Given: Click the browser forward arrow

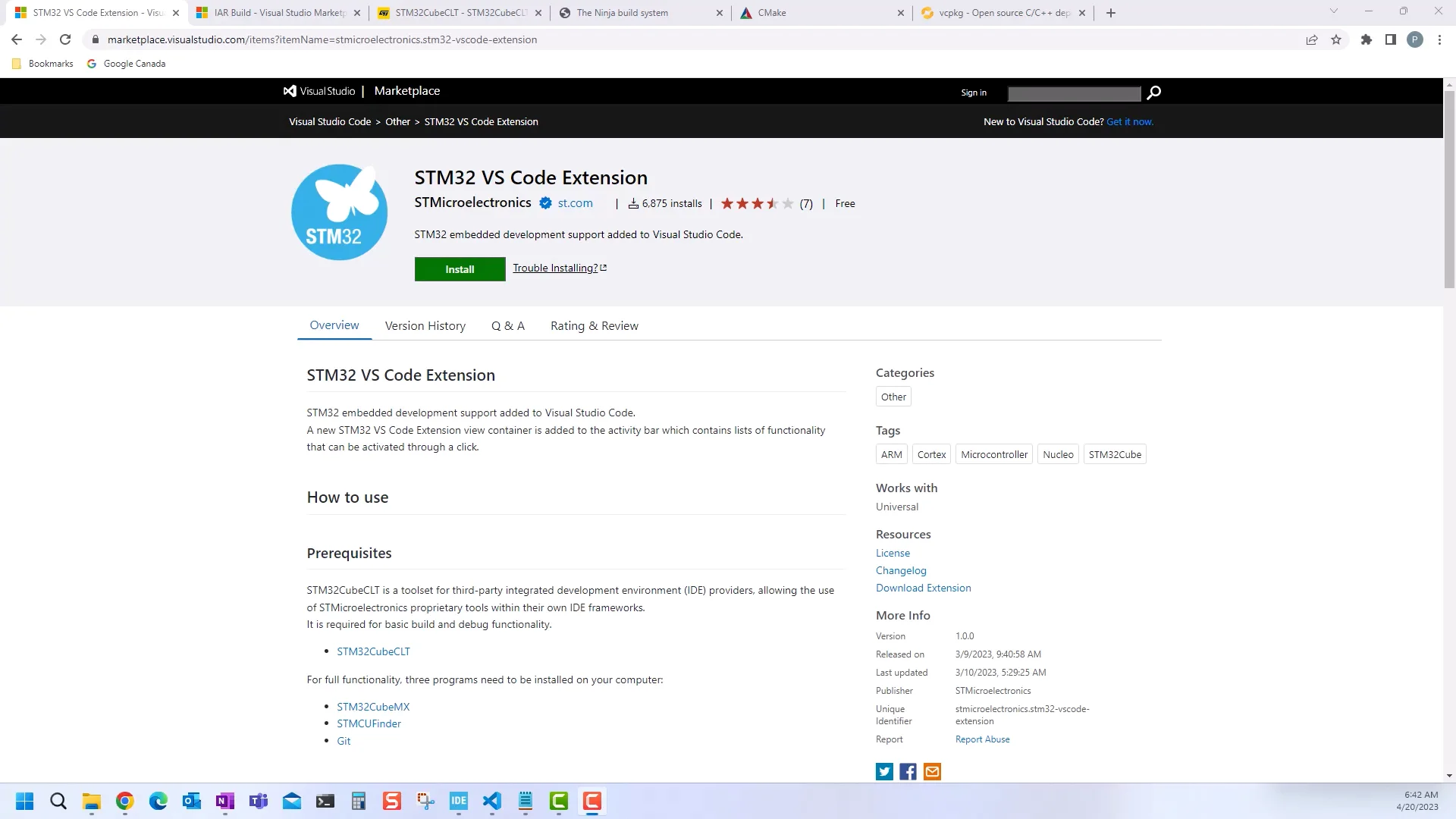Looking at the screenshot, I should pyautogui.click(x=41, y=39).
